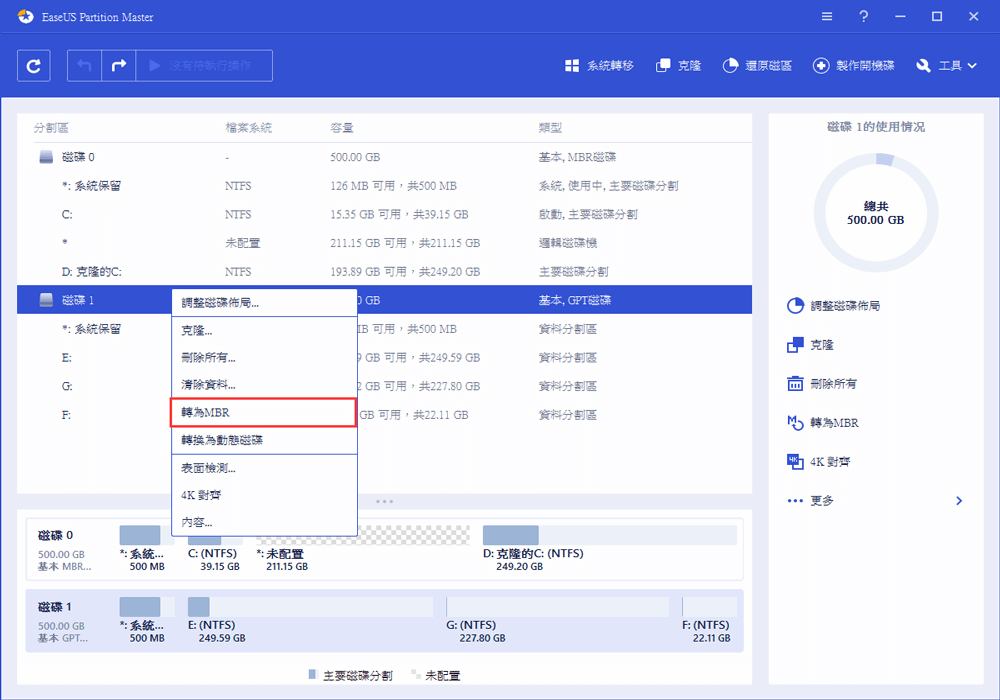The image size is (1000, 700).
Task: Click the 更多 three-dots item
Action: click(x=810, y=501)
